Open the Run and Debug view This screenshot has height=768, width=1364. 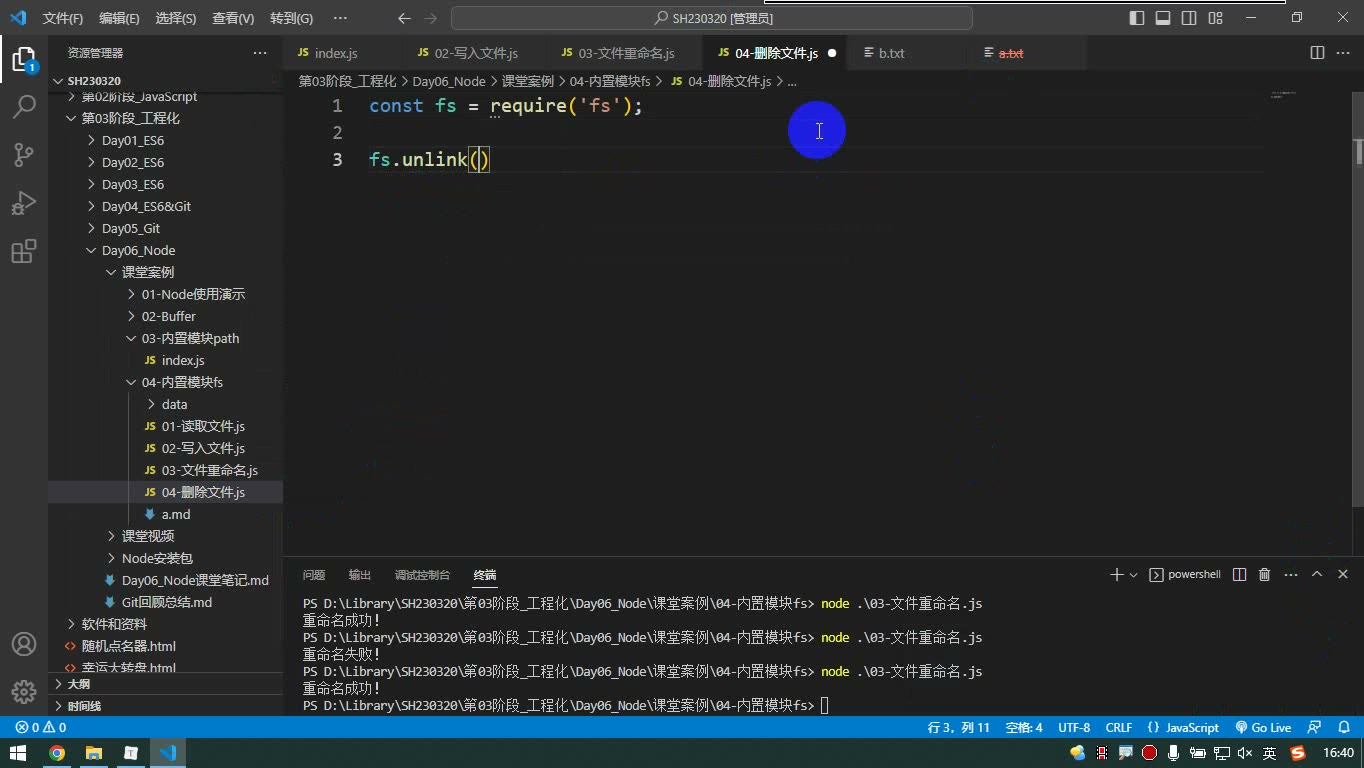[23, 203]
